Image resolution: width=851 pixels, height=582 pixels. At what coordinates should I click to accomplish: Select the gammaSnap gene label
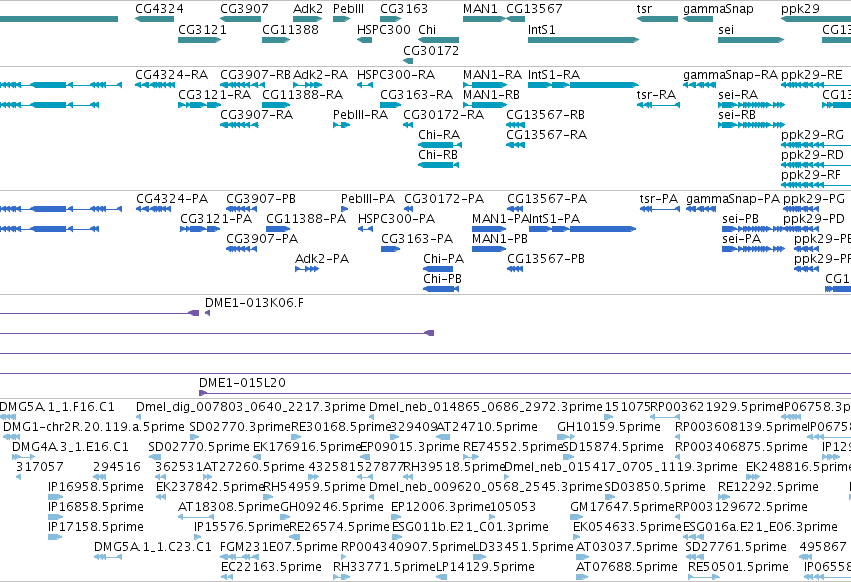click(x=718, y=9)
